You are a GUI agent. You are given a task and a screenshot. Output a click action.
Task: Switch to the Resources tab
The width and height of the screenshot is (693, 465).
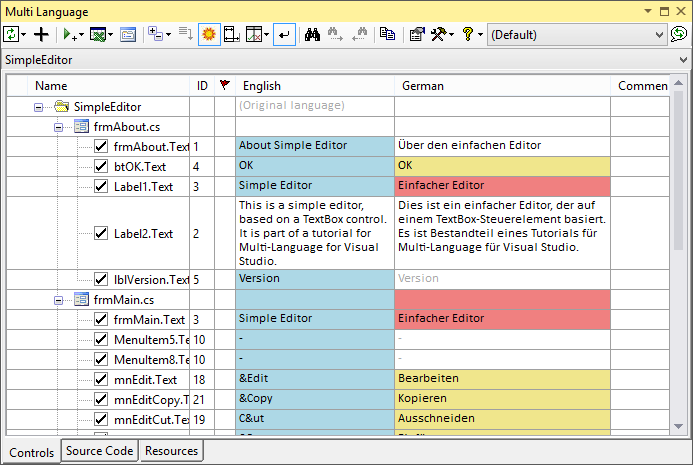(171, 451)
